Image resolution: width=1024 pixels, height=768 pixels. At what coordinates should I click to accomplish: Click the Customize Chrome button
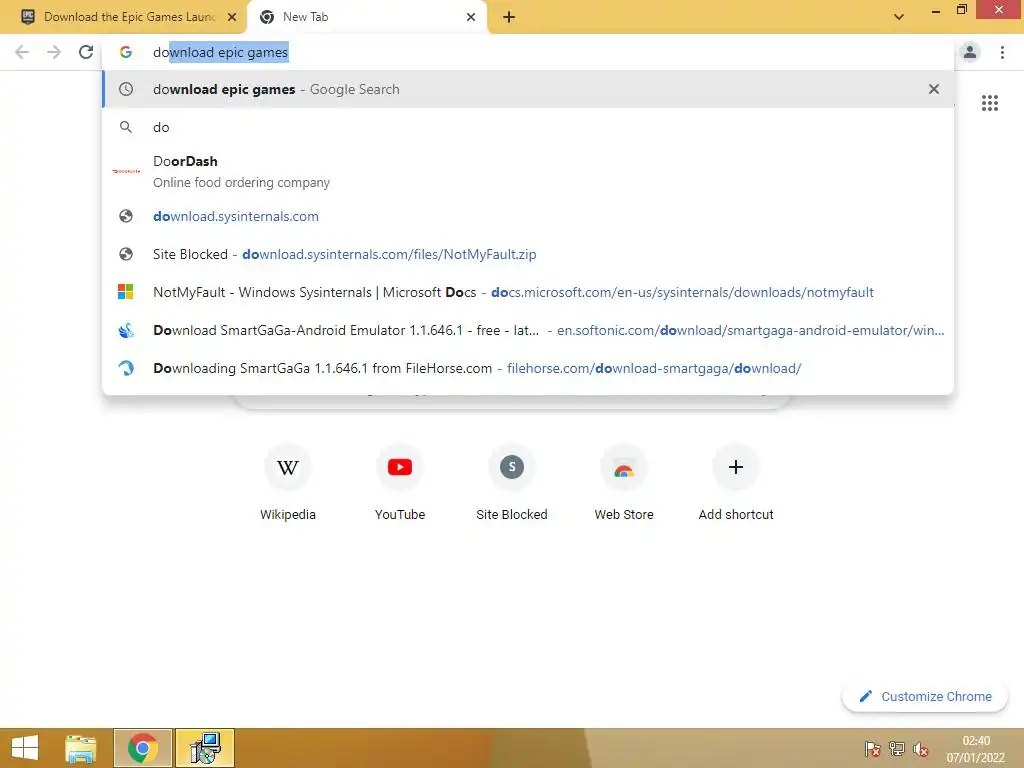point(925,696)
